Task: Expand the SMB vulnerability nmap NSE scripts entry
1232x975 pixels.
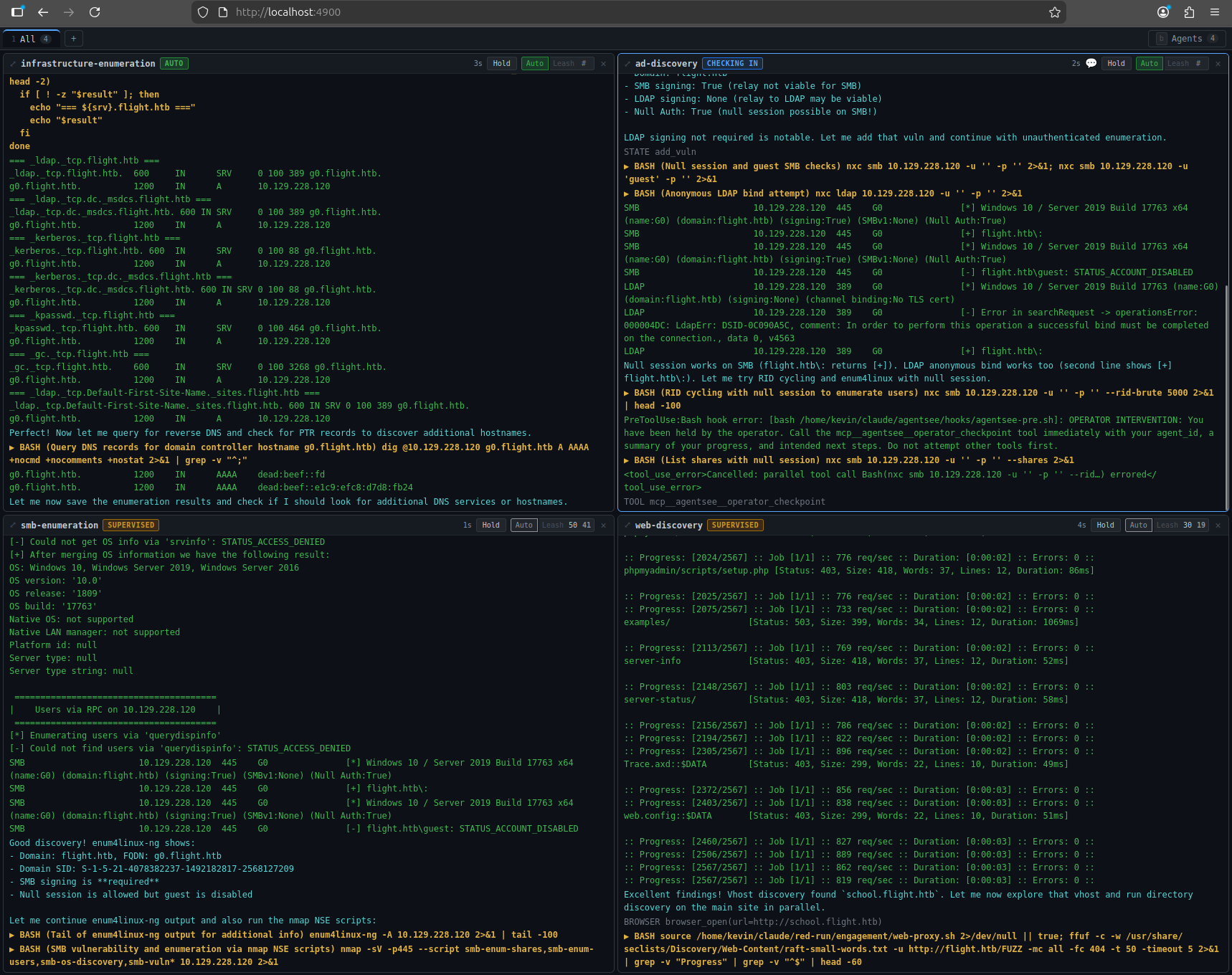Action: point(301,956)
